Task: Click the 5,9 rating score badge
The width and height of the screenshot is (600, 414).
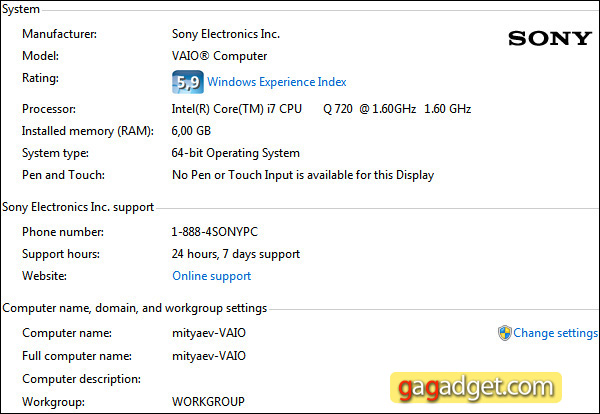Action: (188, 82)
